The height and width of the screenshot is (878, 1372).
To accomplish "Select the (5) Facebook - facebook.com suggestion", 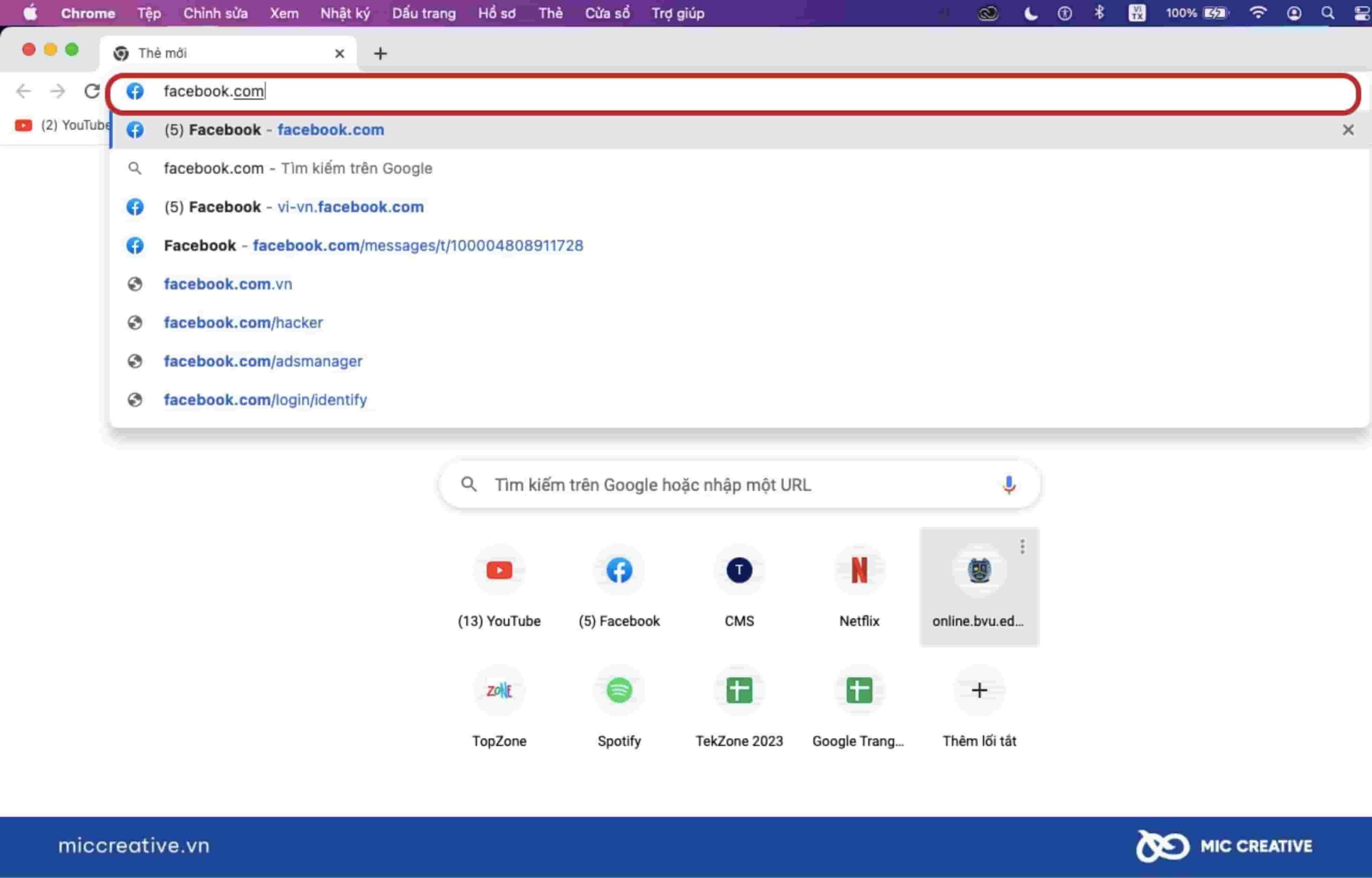I will (740, 130).
